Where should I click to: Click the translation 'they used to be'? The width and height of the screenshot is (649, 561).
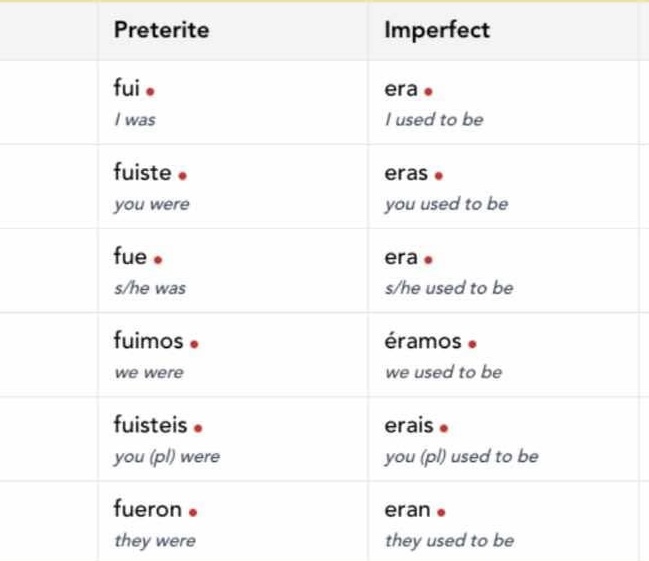(449, 541)
